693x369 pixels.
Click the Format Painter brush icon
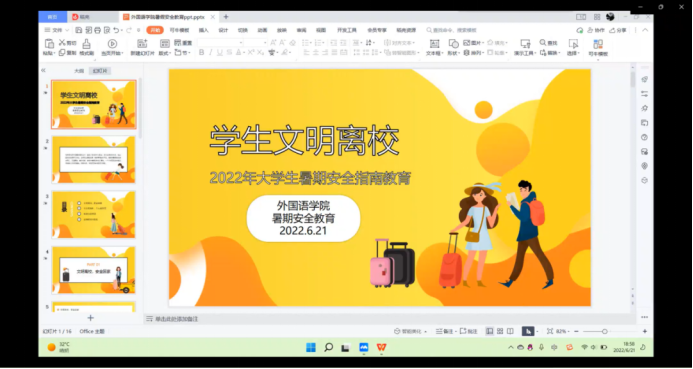coord(87,44)
